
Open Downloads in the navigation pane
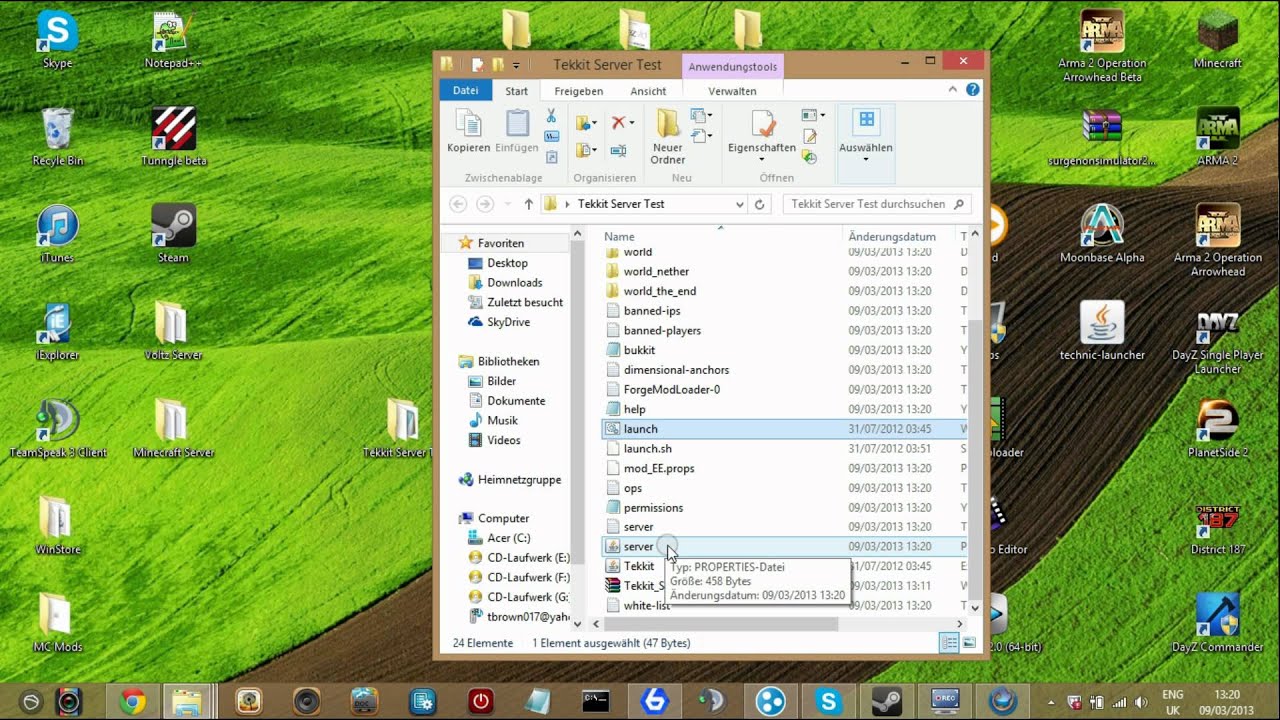[514, 283]
